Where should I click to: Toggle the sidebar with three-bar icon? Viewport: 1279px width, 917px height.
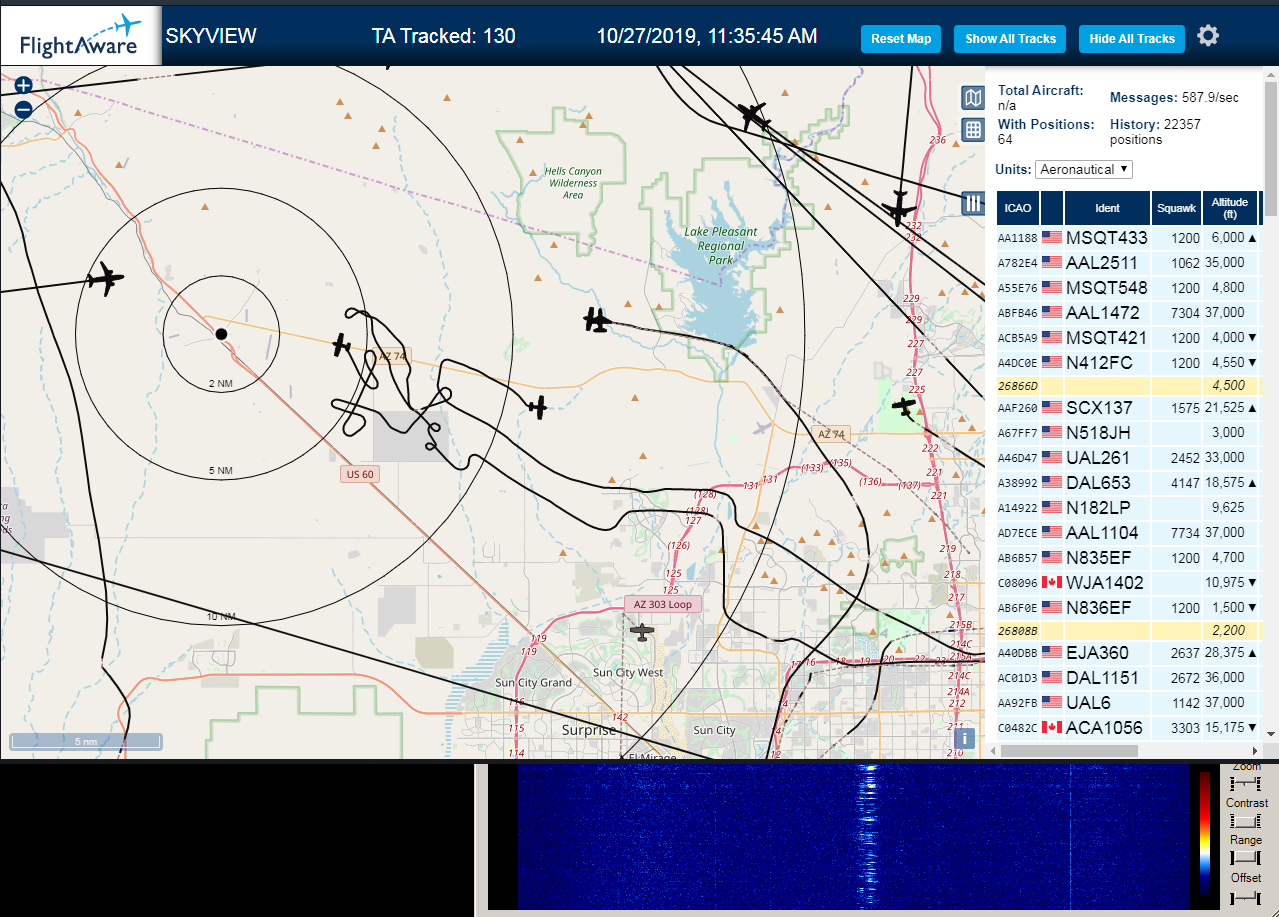tap(973, 203)
